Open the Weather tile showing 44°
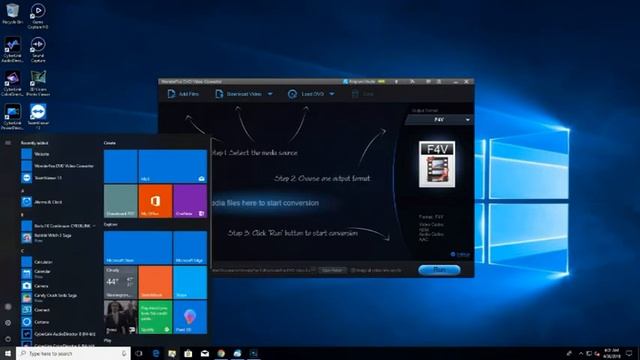 click(120, 282)
